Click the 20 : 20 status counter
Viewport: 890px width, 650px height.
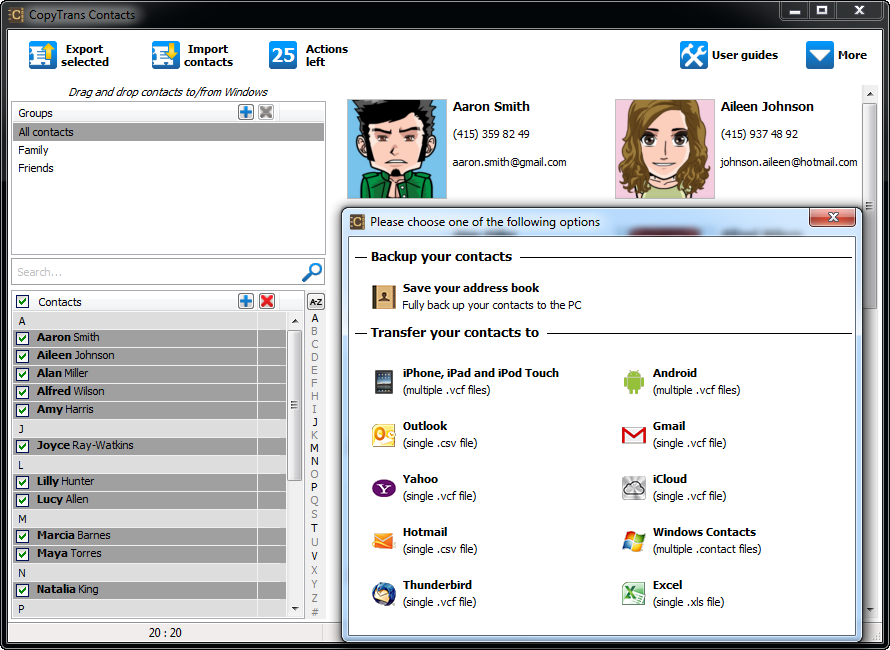(x=165, y=632)
